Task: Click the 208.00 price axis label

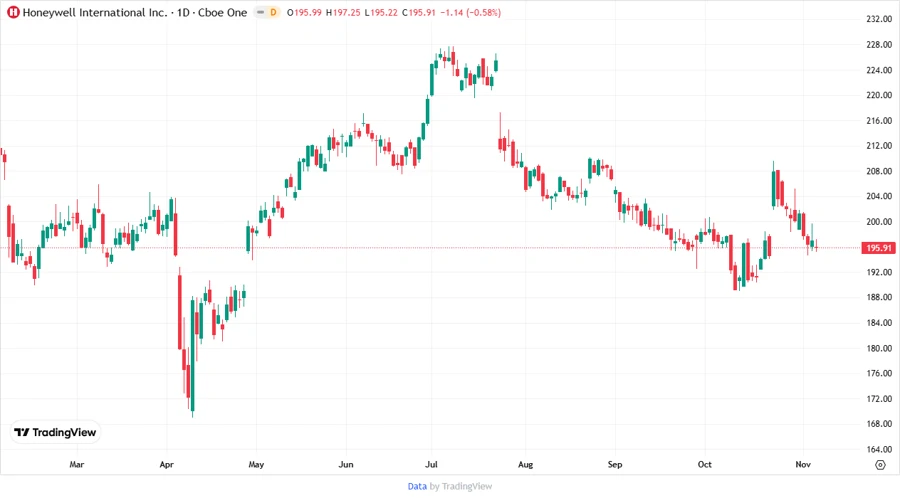Action: pos(879,171)
